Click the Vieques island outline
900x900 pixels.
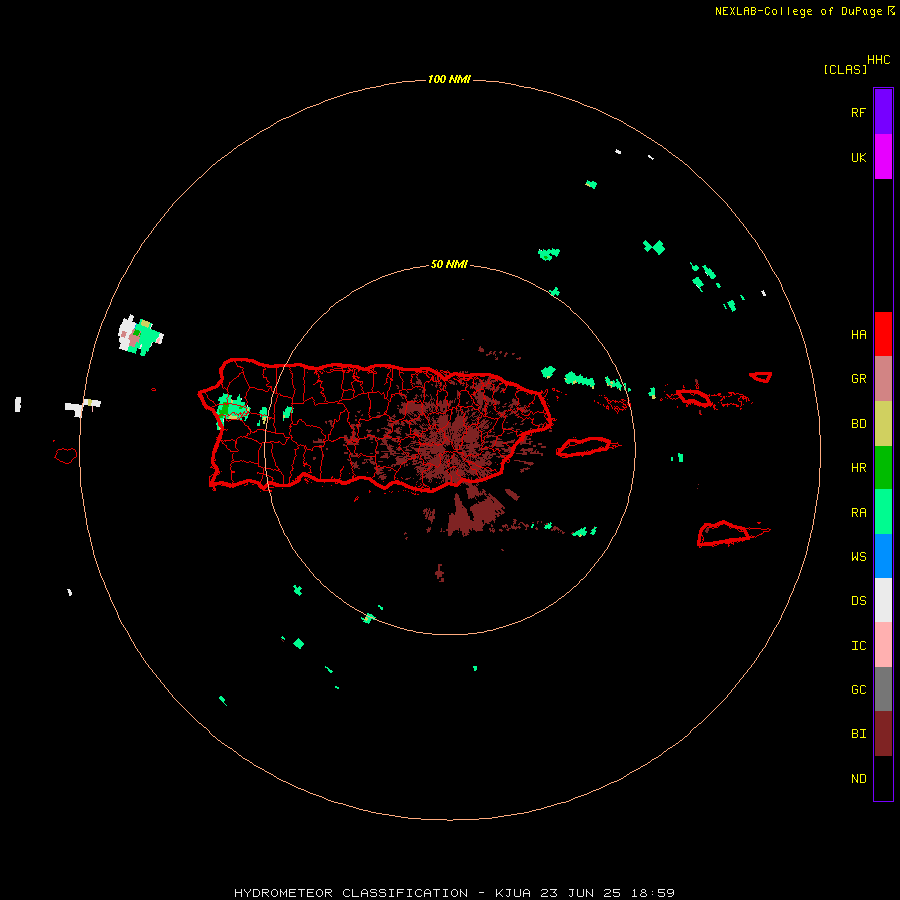click(584, 447)
